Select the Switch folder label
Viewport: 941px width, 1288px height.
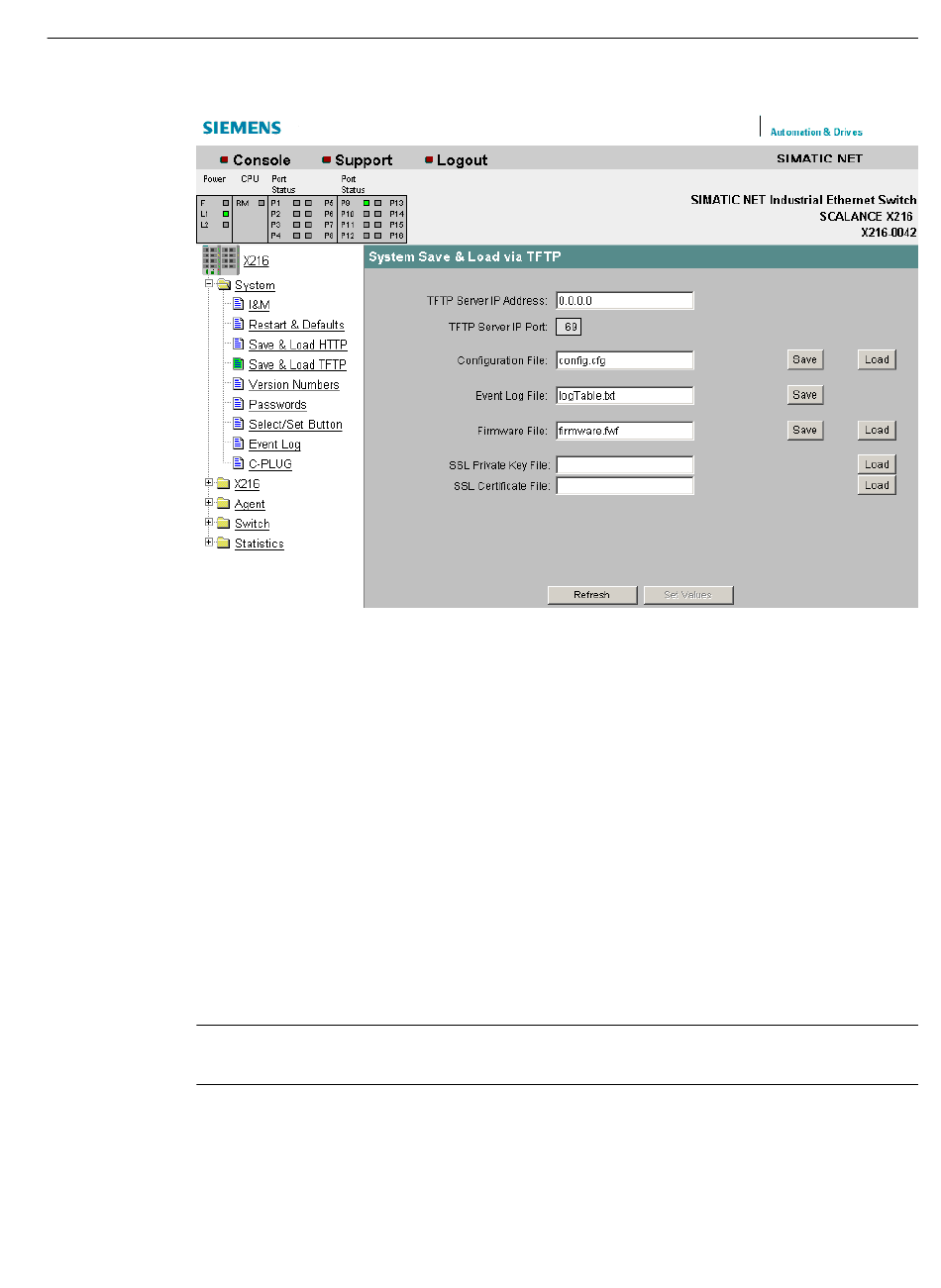(252, 524)
